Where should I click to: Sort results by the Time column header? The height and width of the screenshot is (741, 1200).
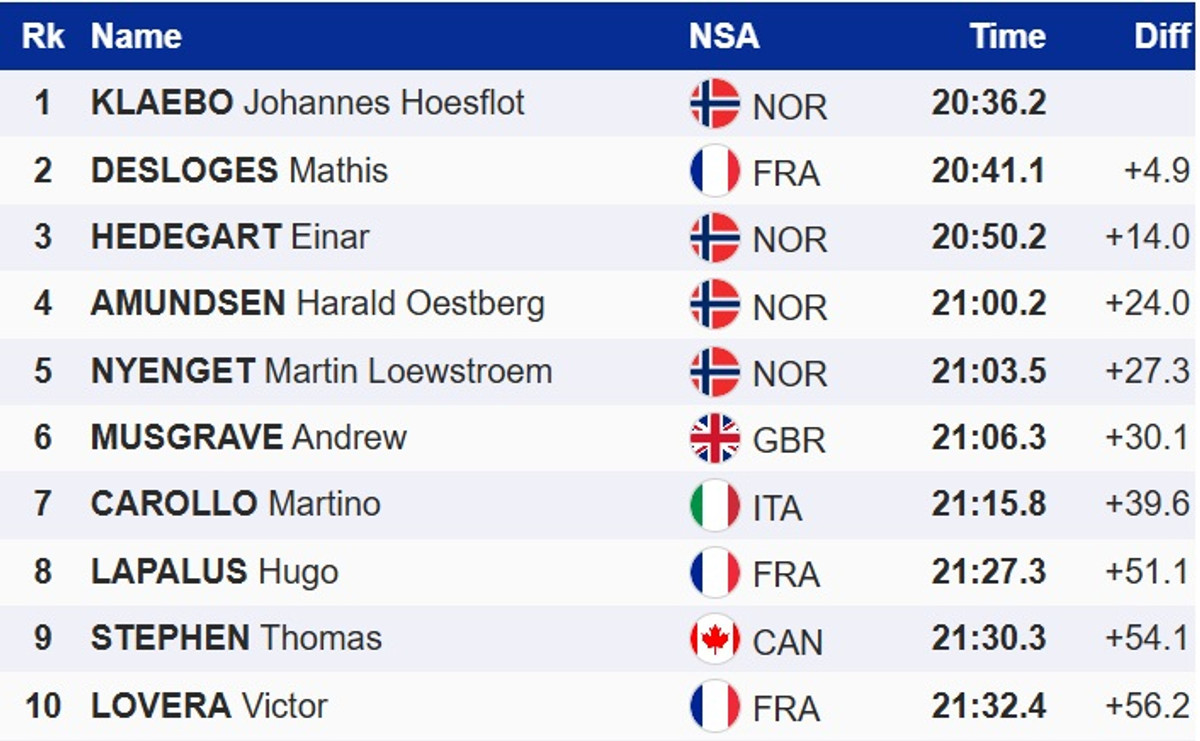point(1007,37)
